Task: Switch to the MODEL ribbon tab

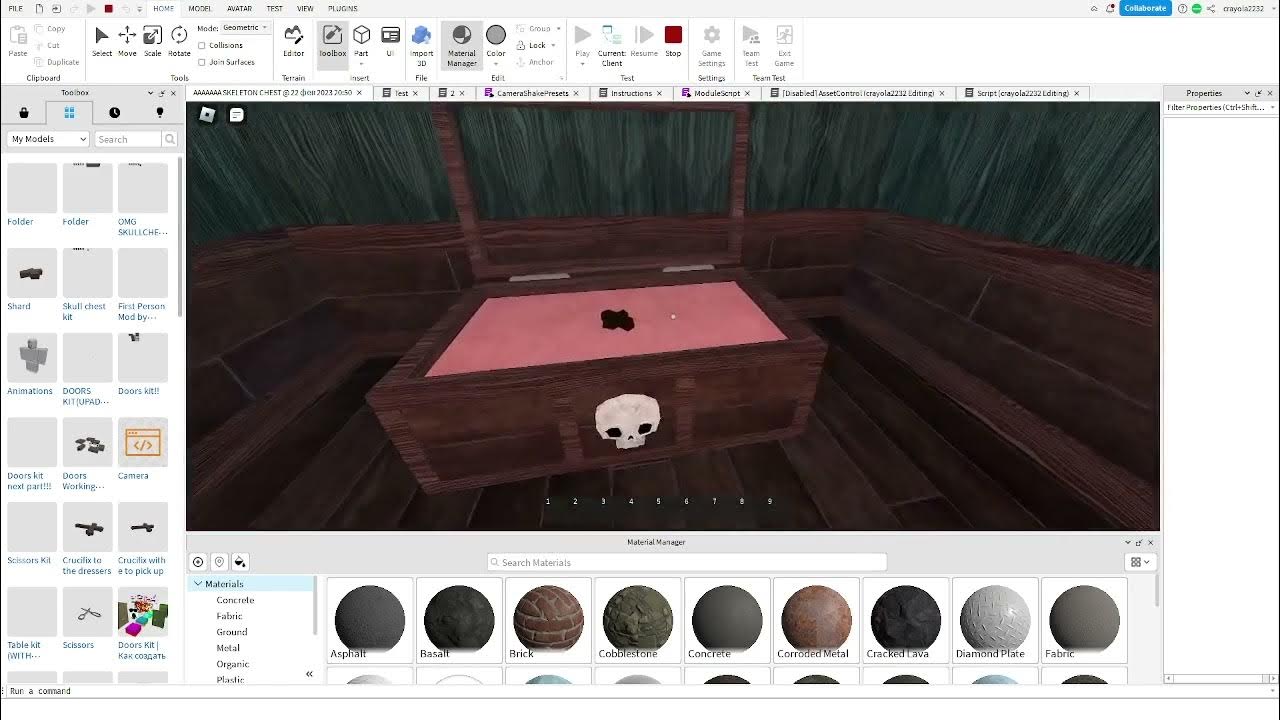Action: click(x=200, y=8)
